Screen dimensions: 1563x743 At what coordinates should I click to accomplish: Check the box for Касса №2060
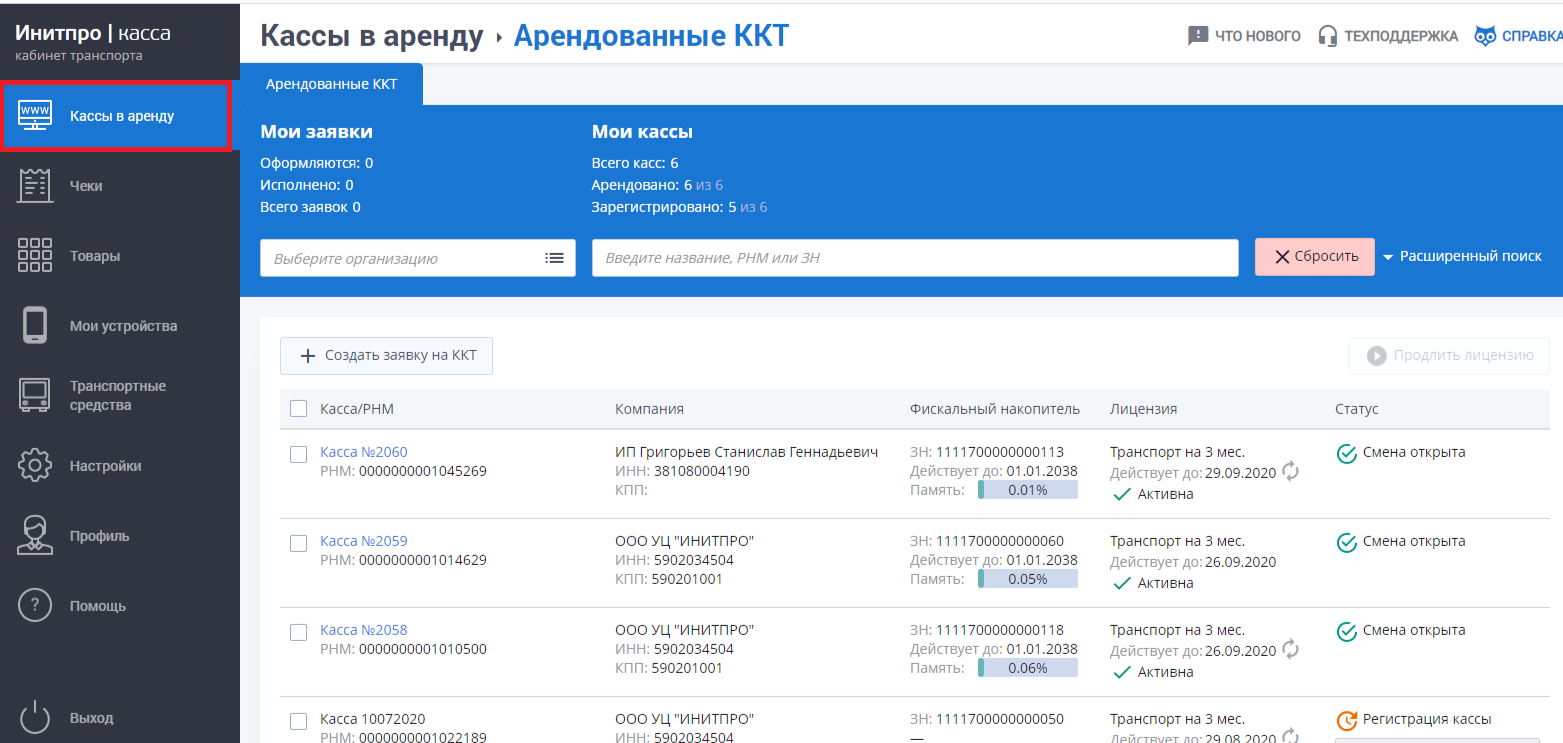298,454
